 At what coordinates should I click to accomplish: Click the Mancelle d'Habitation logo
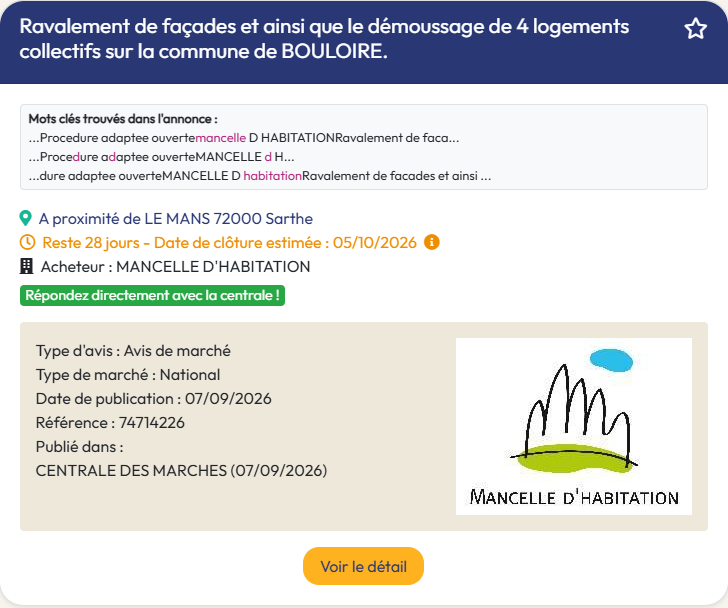coord(574,427)
